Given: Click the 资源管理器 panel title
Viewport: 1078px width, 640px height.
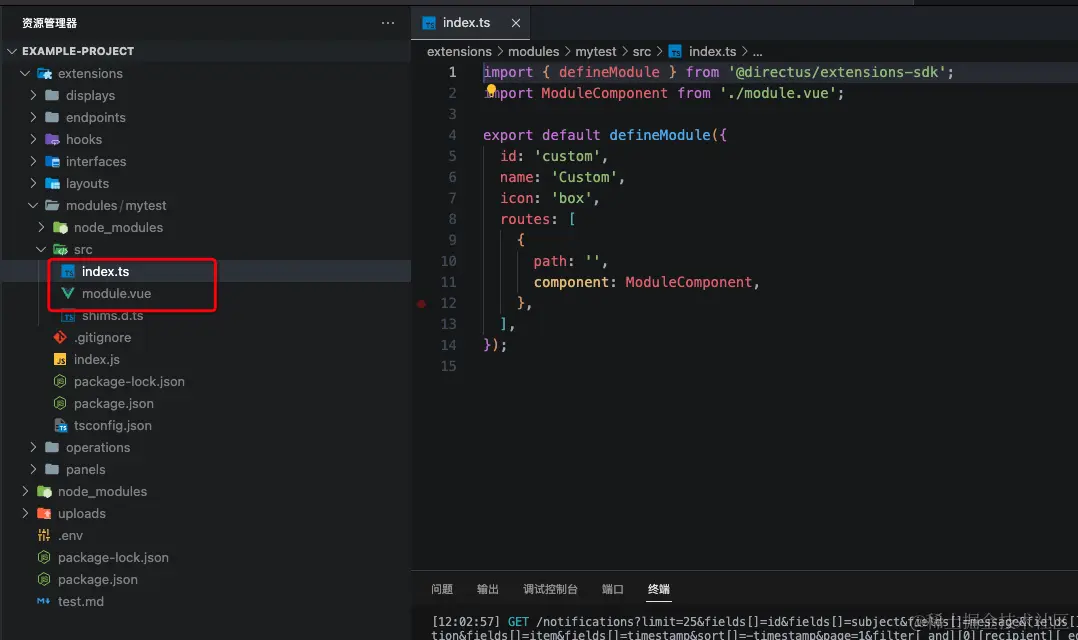Looking at the screenshot, I should [x=50, y=23].
